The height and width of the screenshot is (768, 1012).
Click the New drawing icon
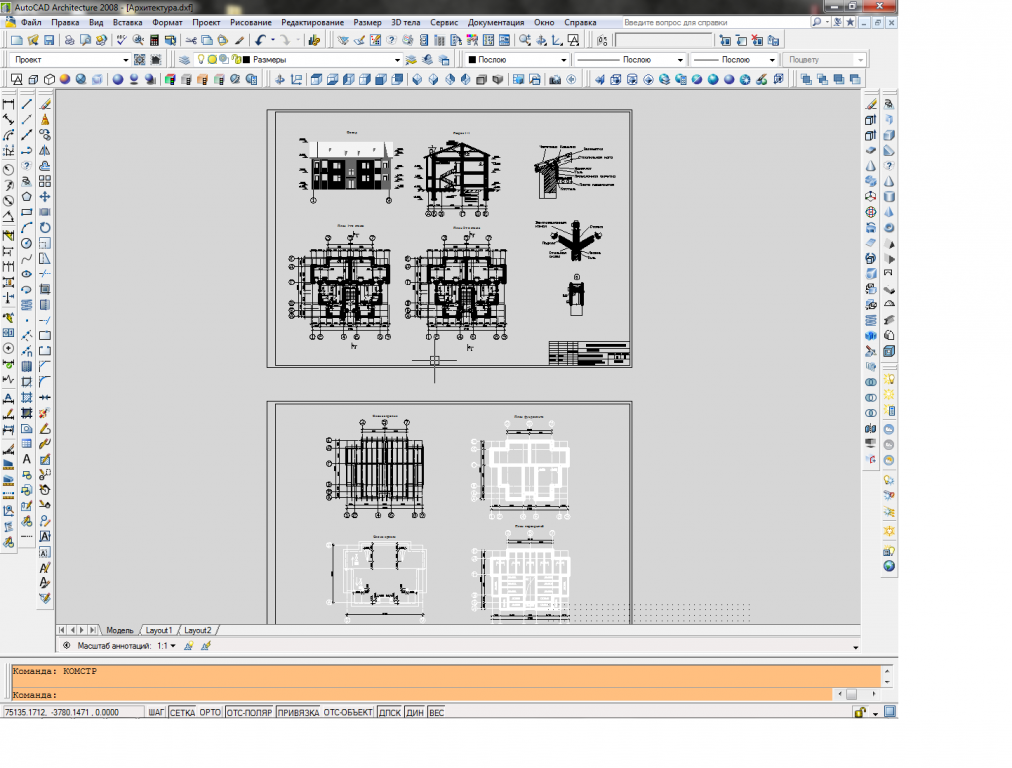pyautogui.click(x=17, y=40)
